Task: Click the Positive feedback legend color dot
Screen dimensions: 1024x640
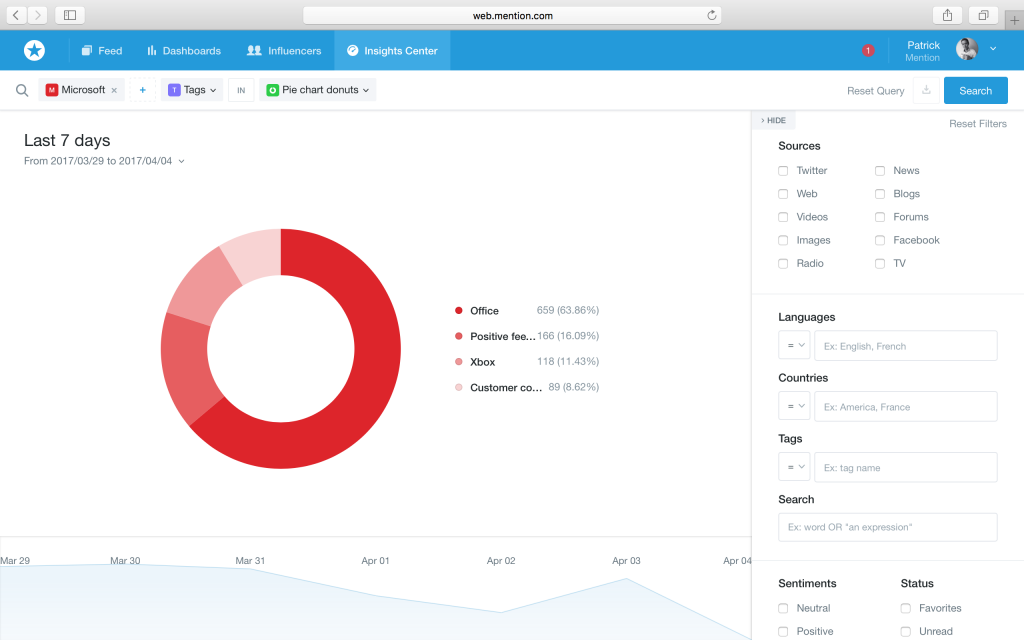Action: [x=458, y=336]
